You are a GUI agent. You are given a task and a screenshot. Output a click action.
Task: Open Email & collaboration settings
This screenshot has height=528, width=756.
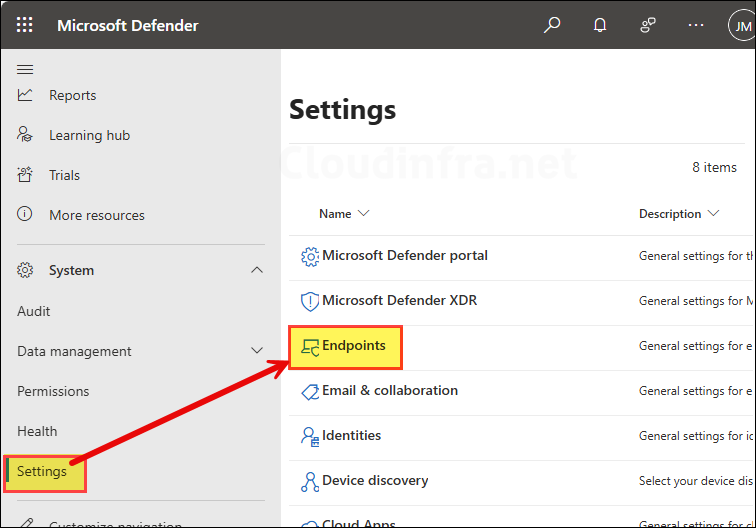point(390,391)
